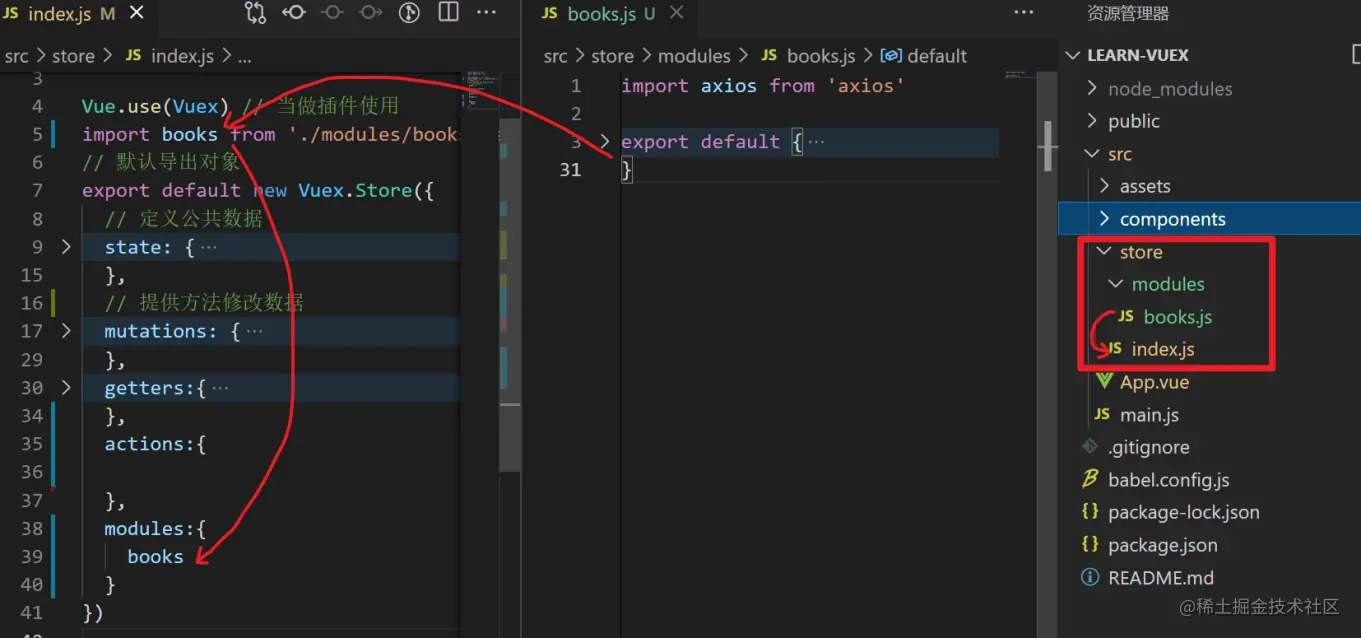Click 'actions:{' on line 35
1361x638 pixels.
click(x=155, y=443)
